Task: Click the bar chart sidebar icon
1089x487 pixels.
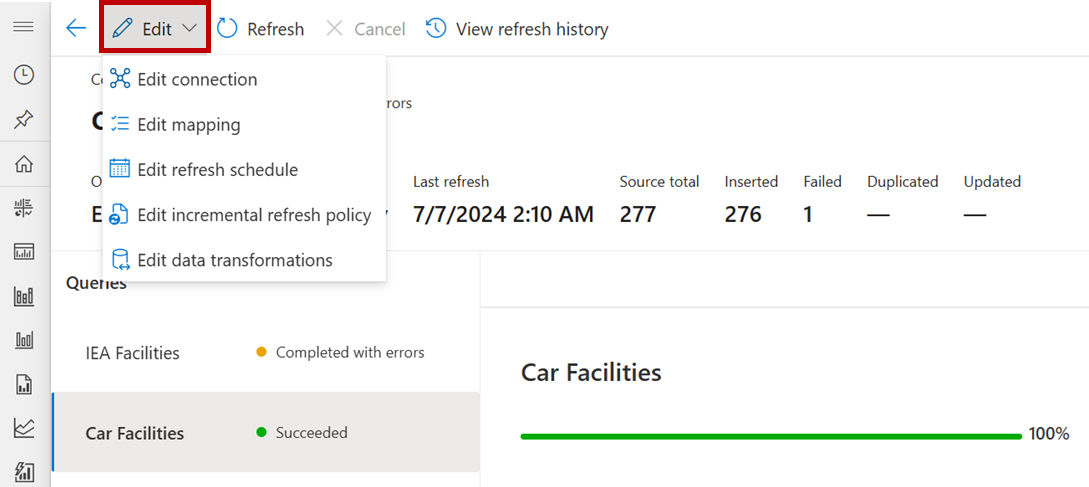Action: (x=23, y=296)
